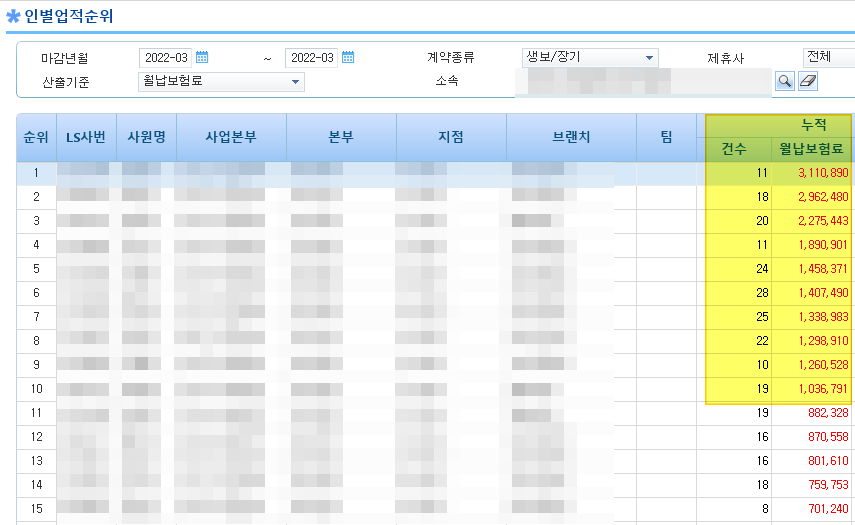
Task: Click premium value 2,275,443
Action: click(823, 221)
